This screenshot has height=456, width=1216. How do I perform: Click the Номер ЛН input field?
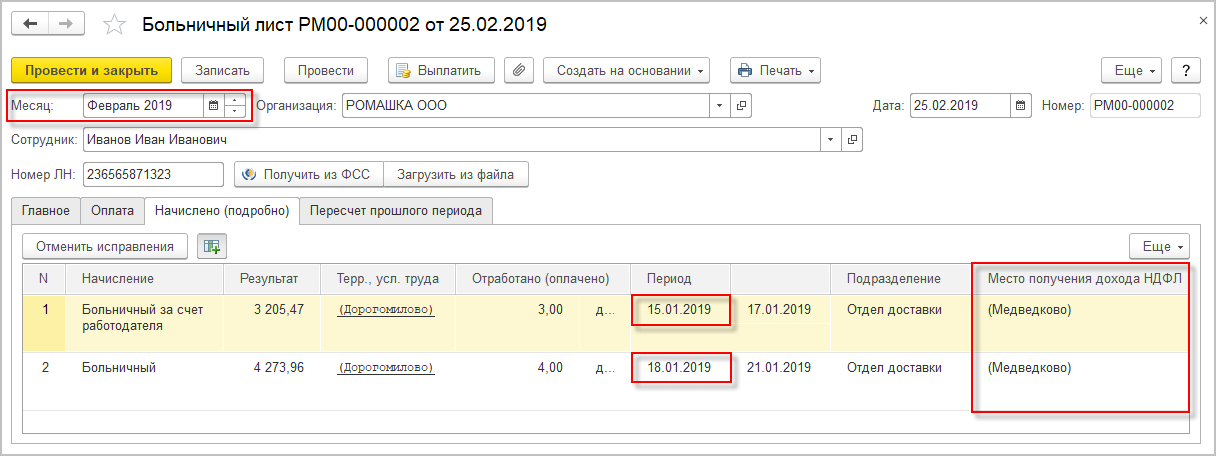pyautogui.click(x=153, y=174)
